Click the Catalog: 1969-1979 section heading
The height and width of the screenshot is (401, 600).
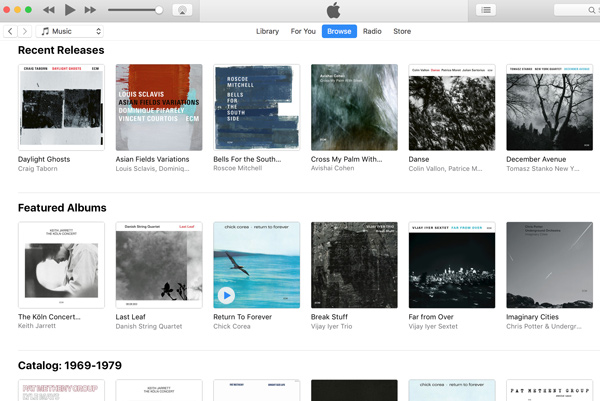click(70, 365)
